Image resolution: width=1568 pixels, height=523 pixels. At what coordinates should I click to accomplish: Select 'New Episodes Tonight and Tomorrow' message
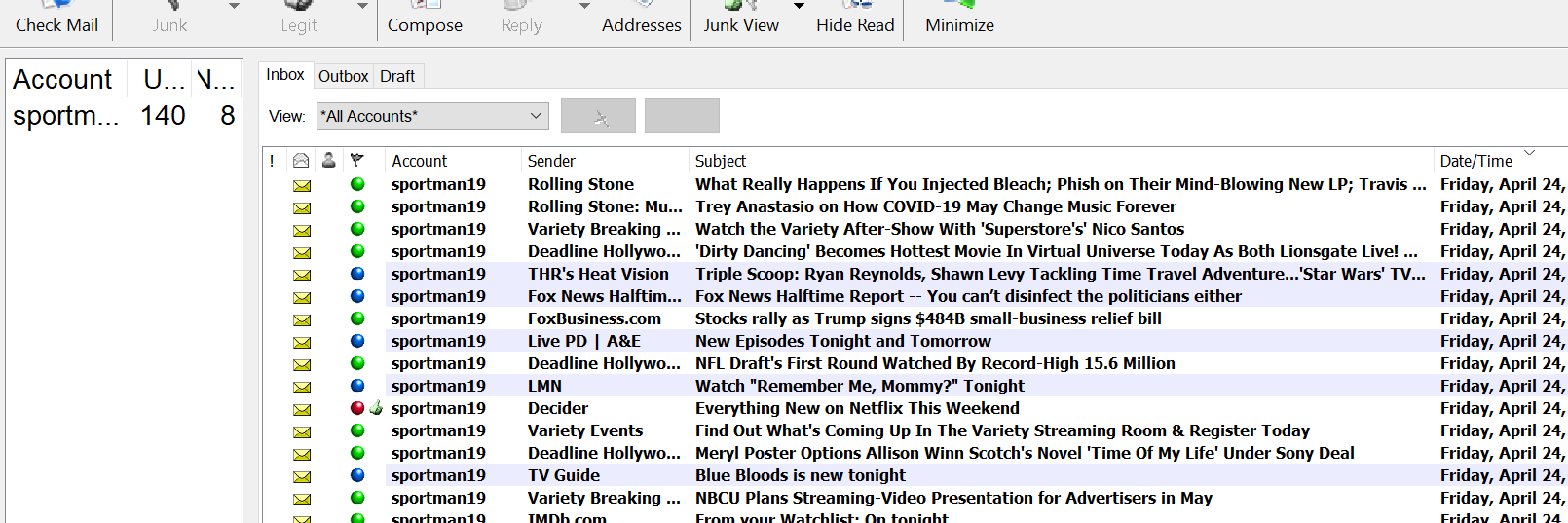coord(842,341)
